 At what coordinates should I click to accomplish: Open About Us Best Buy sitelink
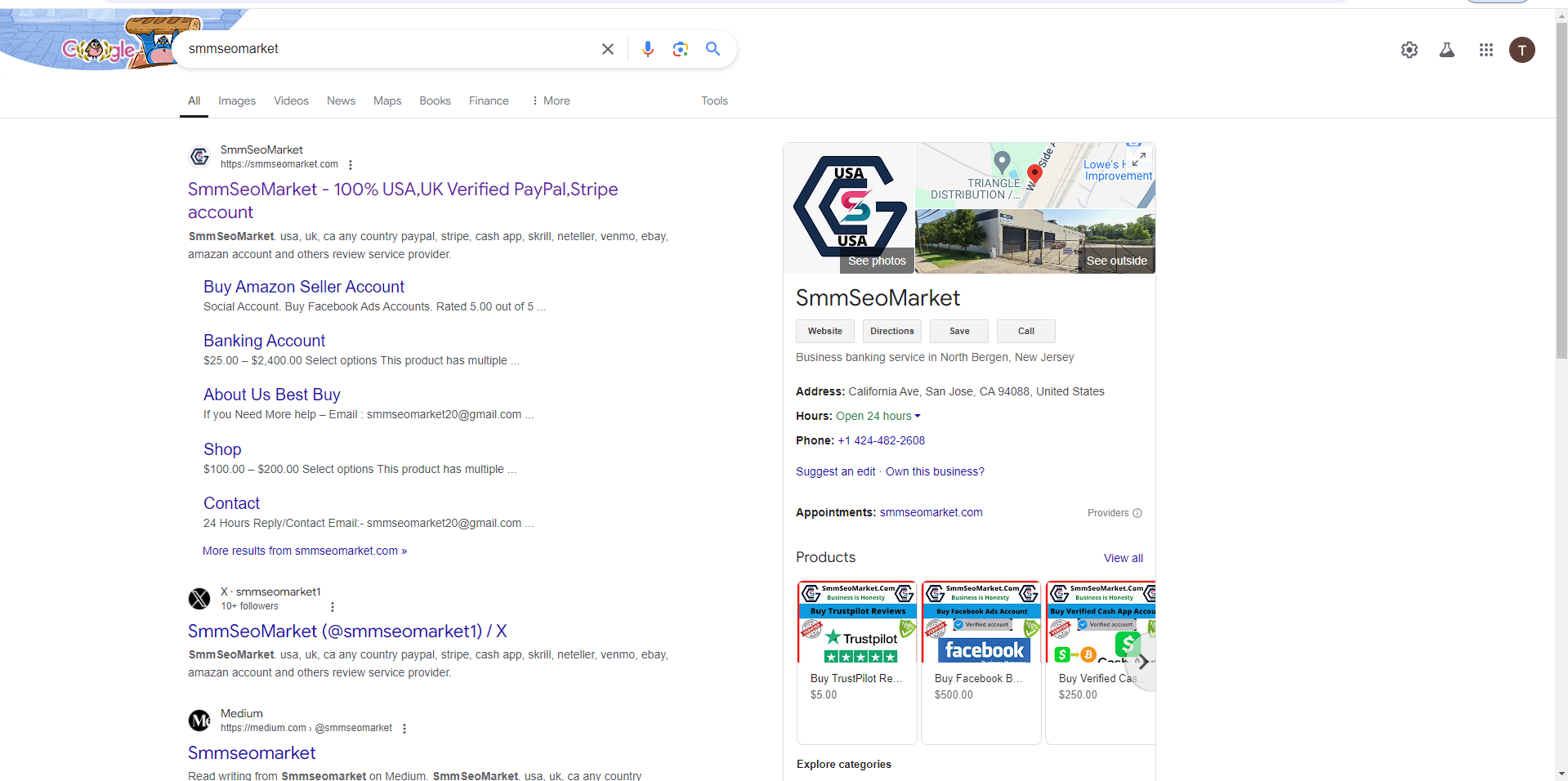(x=272, y=395)
